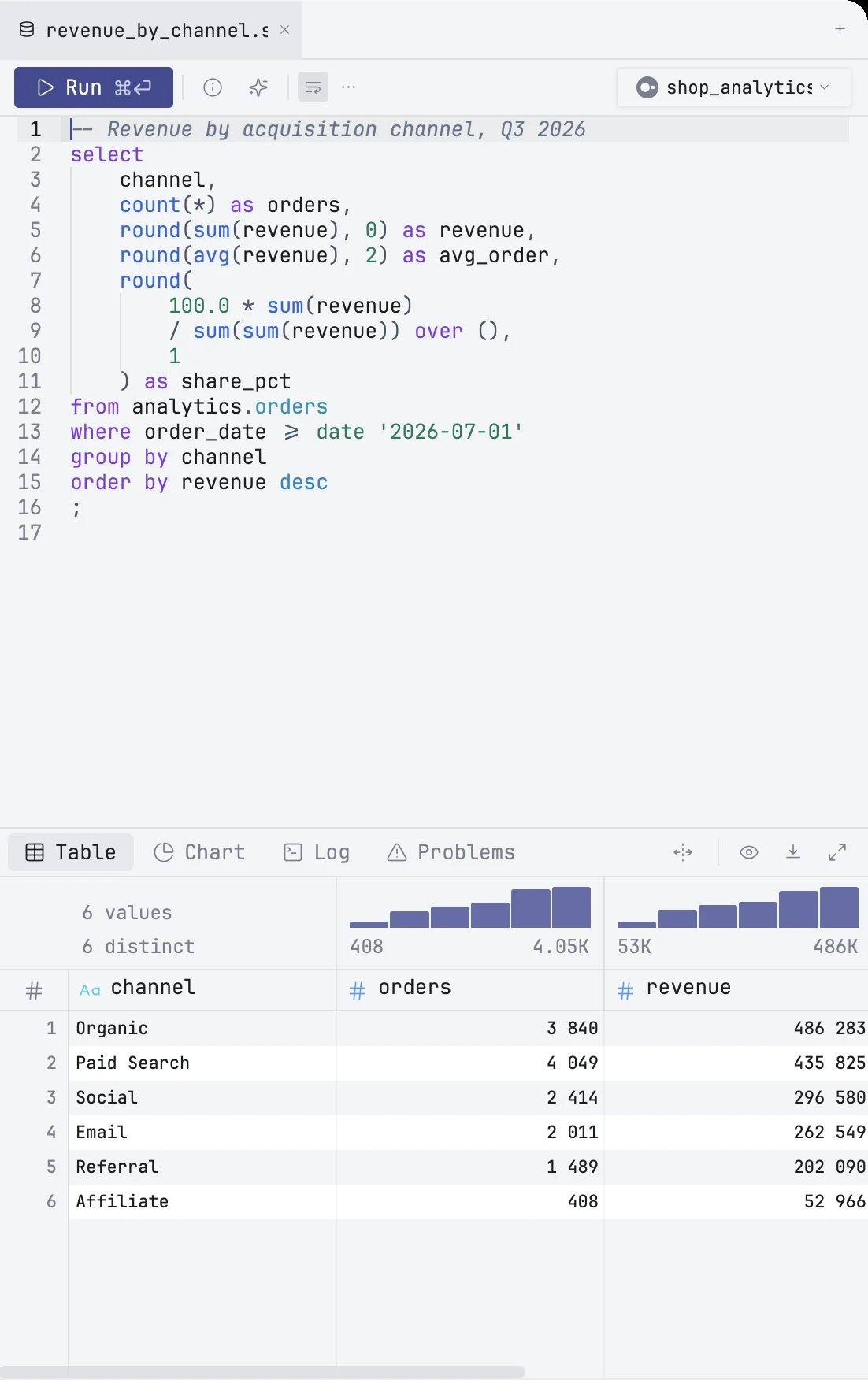Open the shop_analytics connection dropdown
868x1380 pixels.
[733, 87]
